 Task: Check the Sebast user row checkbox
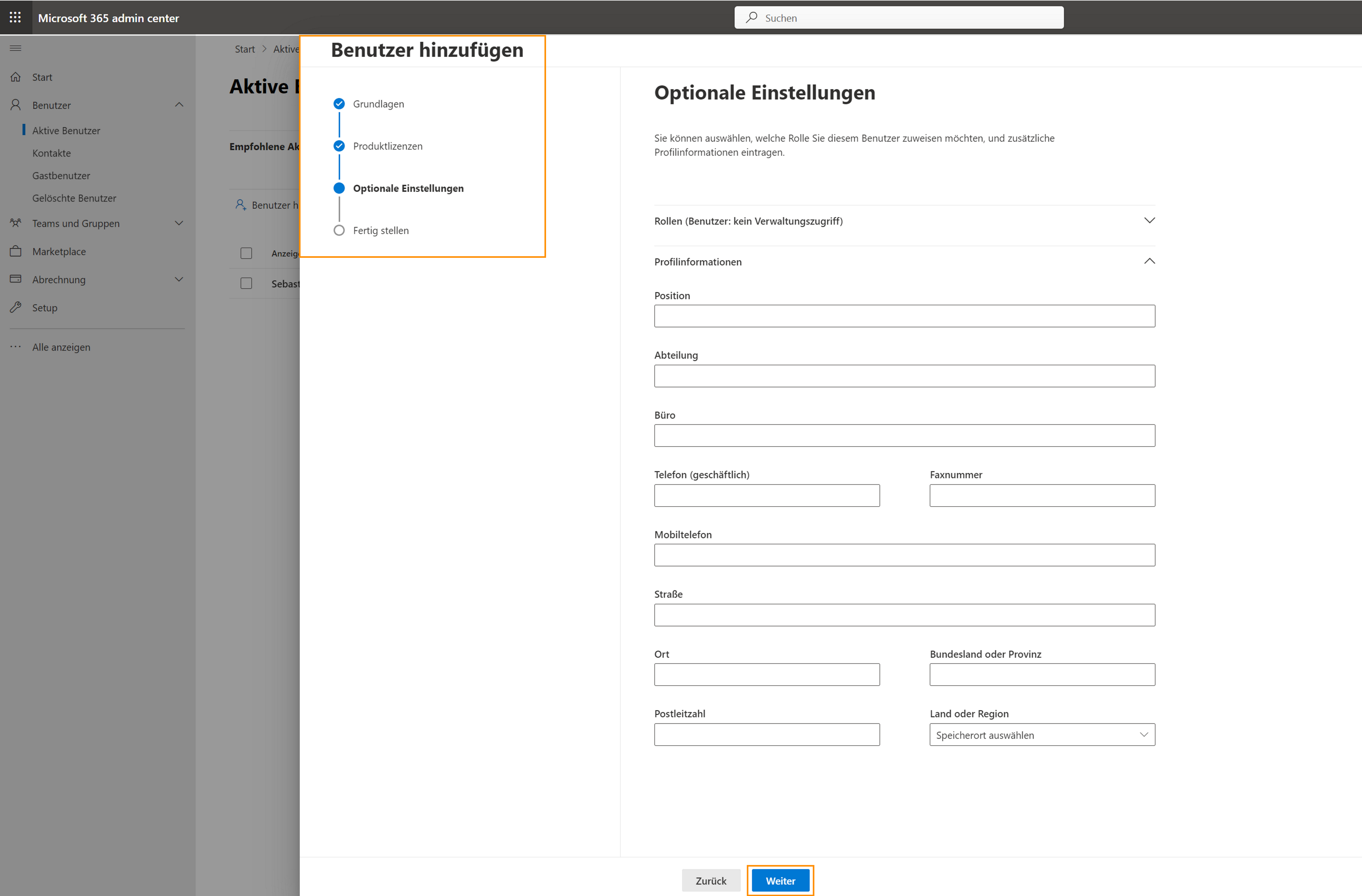(246, 284)
